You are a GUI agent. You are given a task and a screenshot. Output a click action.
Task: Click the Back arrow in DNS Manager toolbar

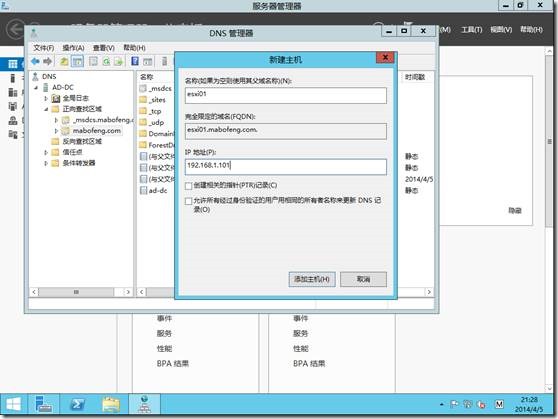click(x=35, y=62)
